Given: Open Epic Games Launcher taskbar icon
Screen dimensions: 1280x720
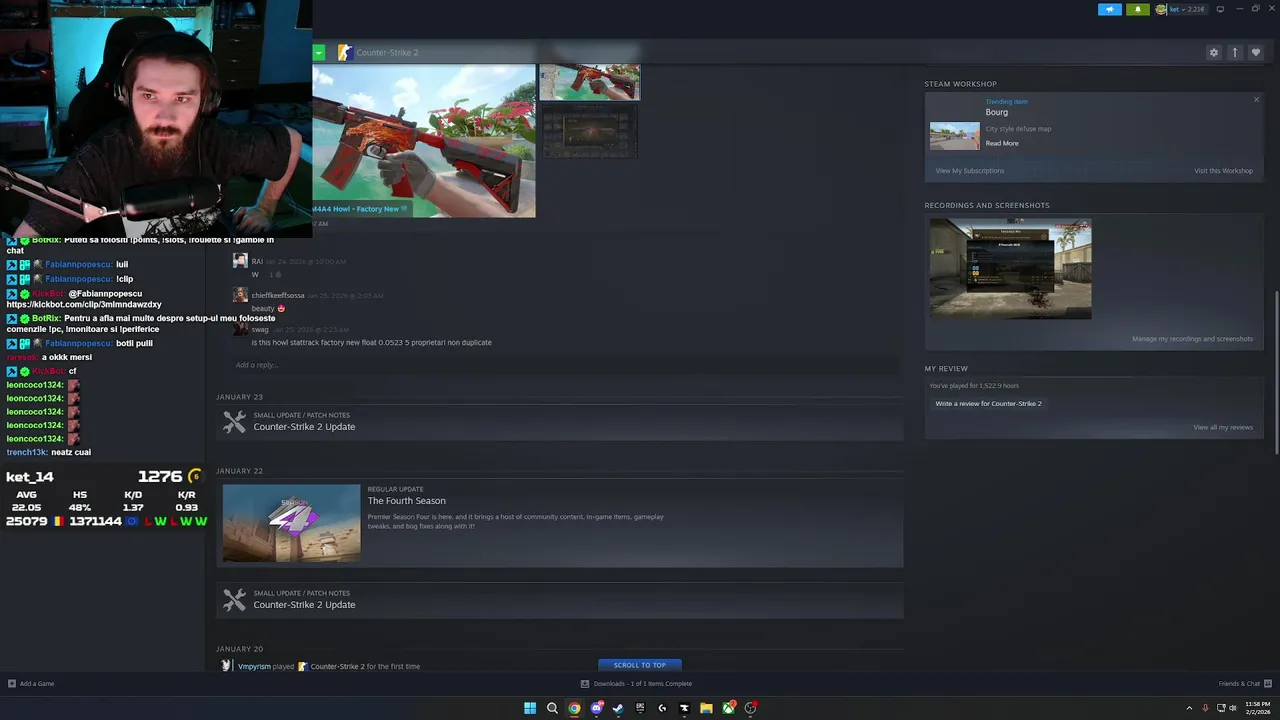Looking at the screenshot, I should [x=640, y=708].
